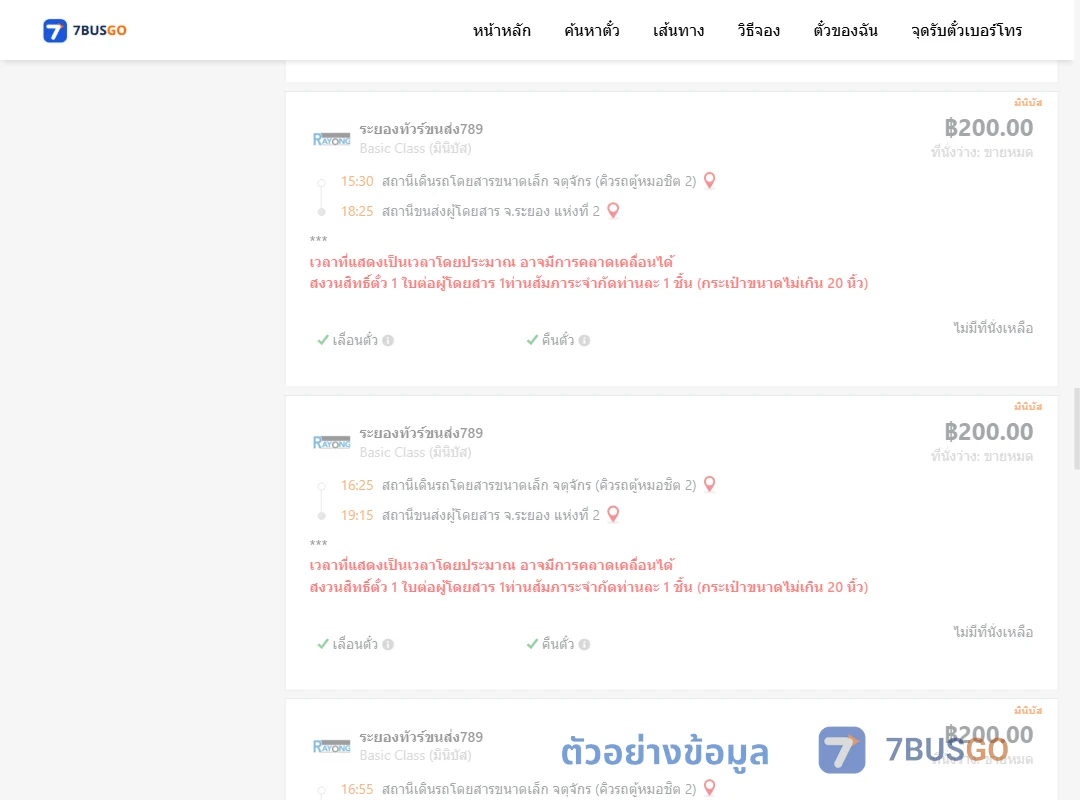
Task: Click the ฿200.00 price of 16:25 trip
Action: tap(988, 431)
